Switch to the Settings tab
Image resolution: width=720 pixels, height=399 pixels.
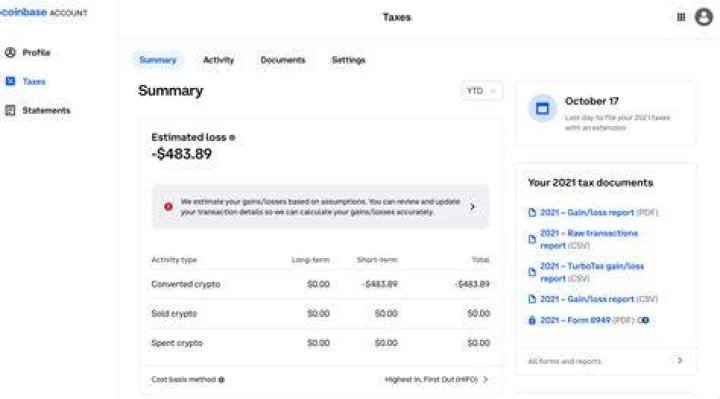coord(349,60)
